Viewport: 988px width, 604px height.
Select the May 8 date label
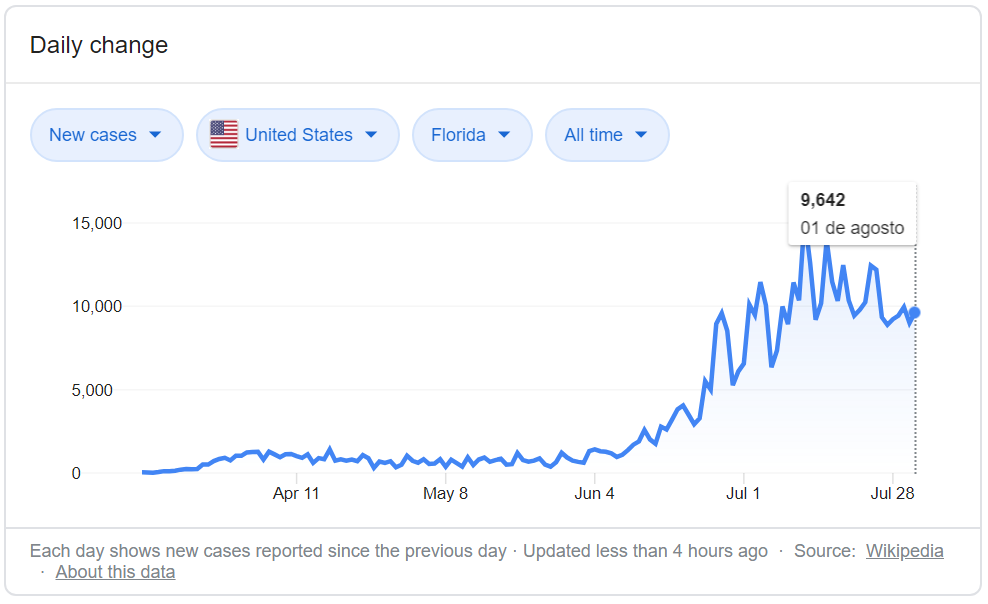(445, 493)
